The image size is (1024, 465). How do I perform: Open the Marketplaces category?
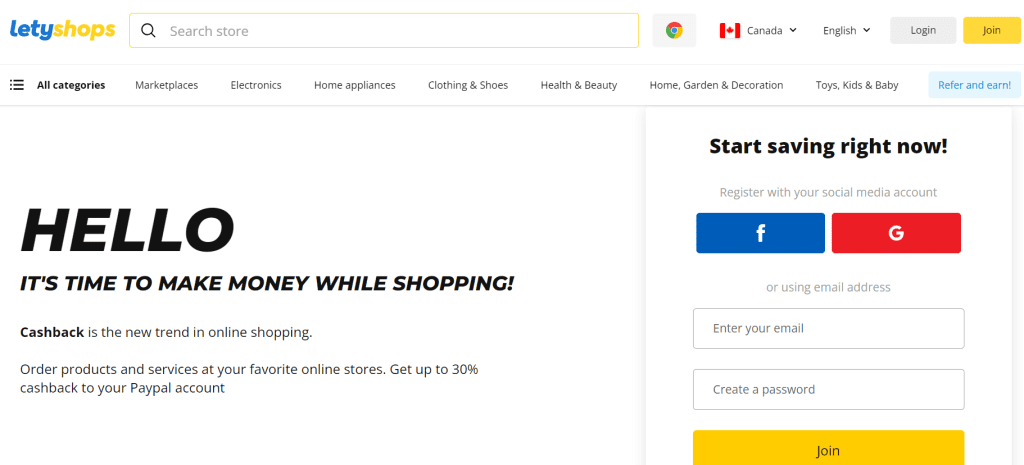click(x=166, y=85)
